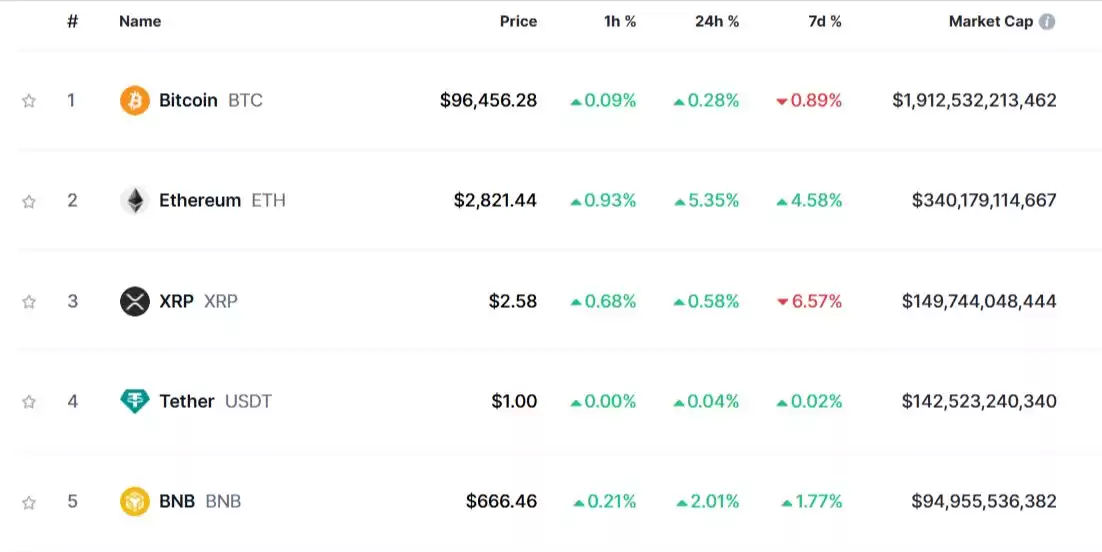Screen dimensions: 1102x552
Task: Click the XRP black logo icon
Action: coord(134,302)
